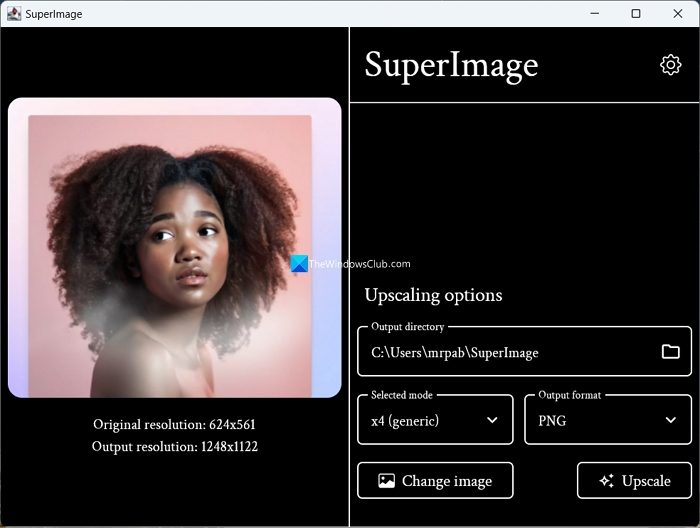
Task: Click the Original resolution: 624x561 text
Action: 175,424
